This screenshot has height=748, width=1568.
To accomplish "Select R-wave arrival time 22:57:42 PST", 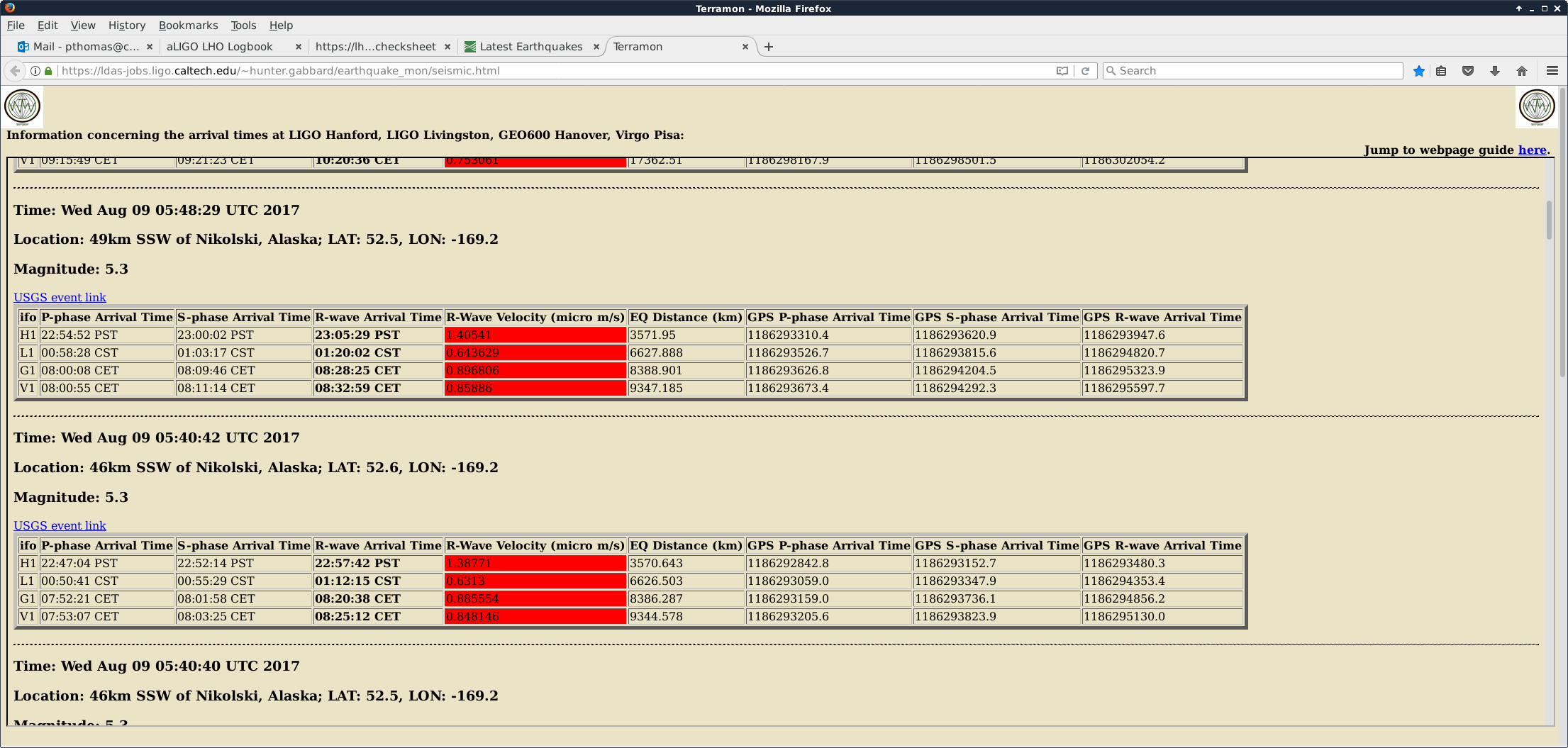I will 357,564.
